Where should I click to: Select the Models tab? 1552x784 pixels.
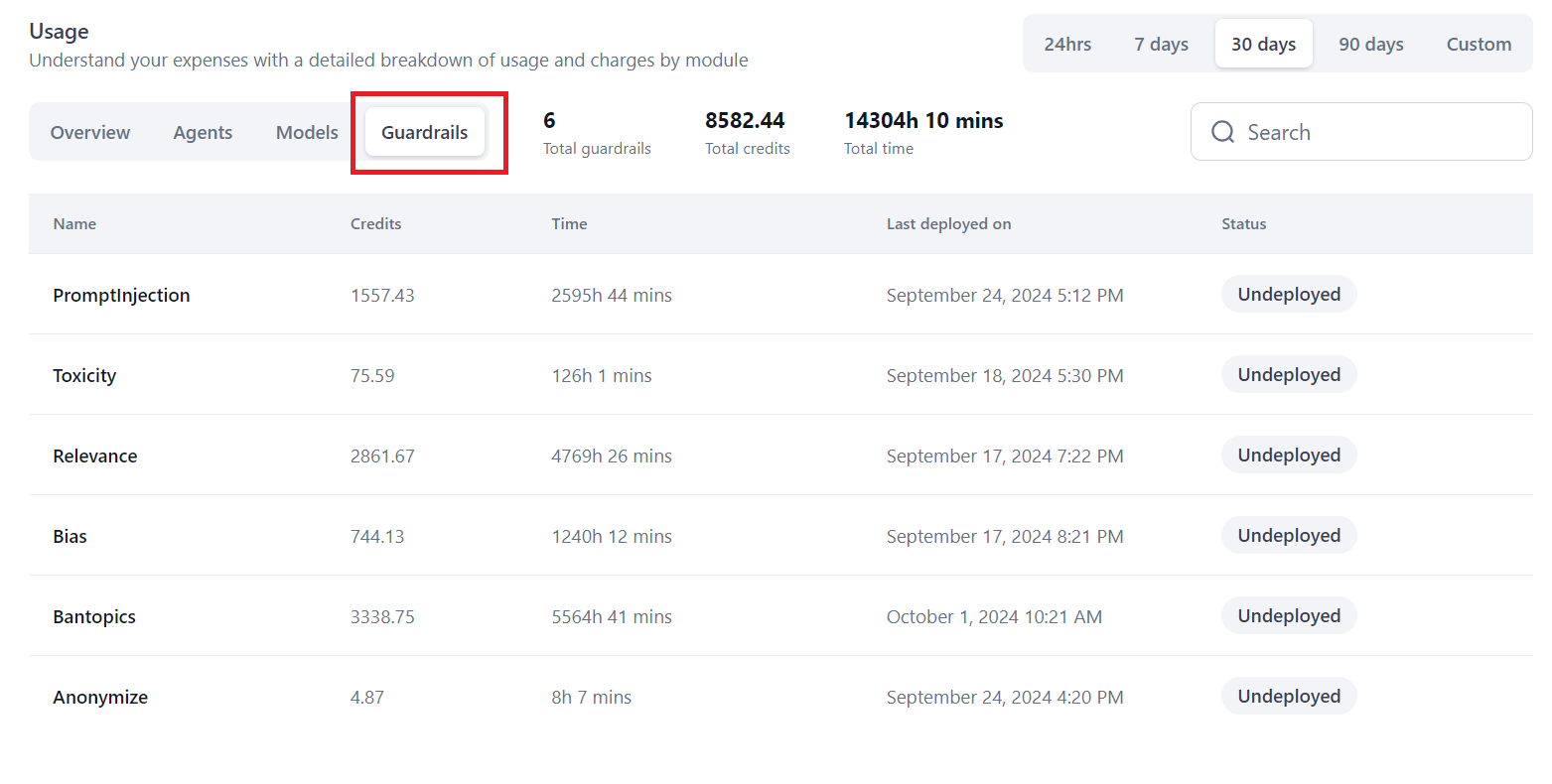point(307,132)
